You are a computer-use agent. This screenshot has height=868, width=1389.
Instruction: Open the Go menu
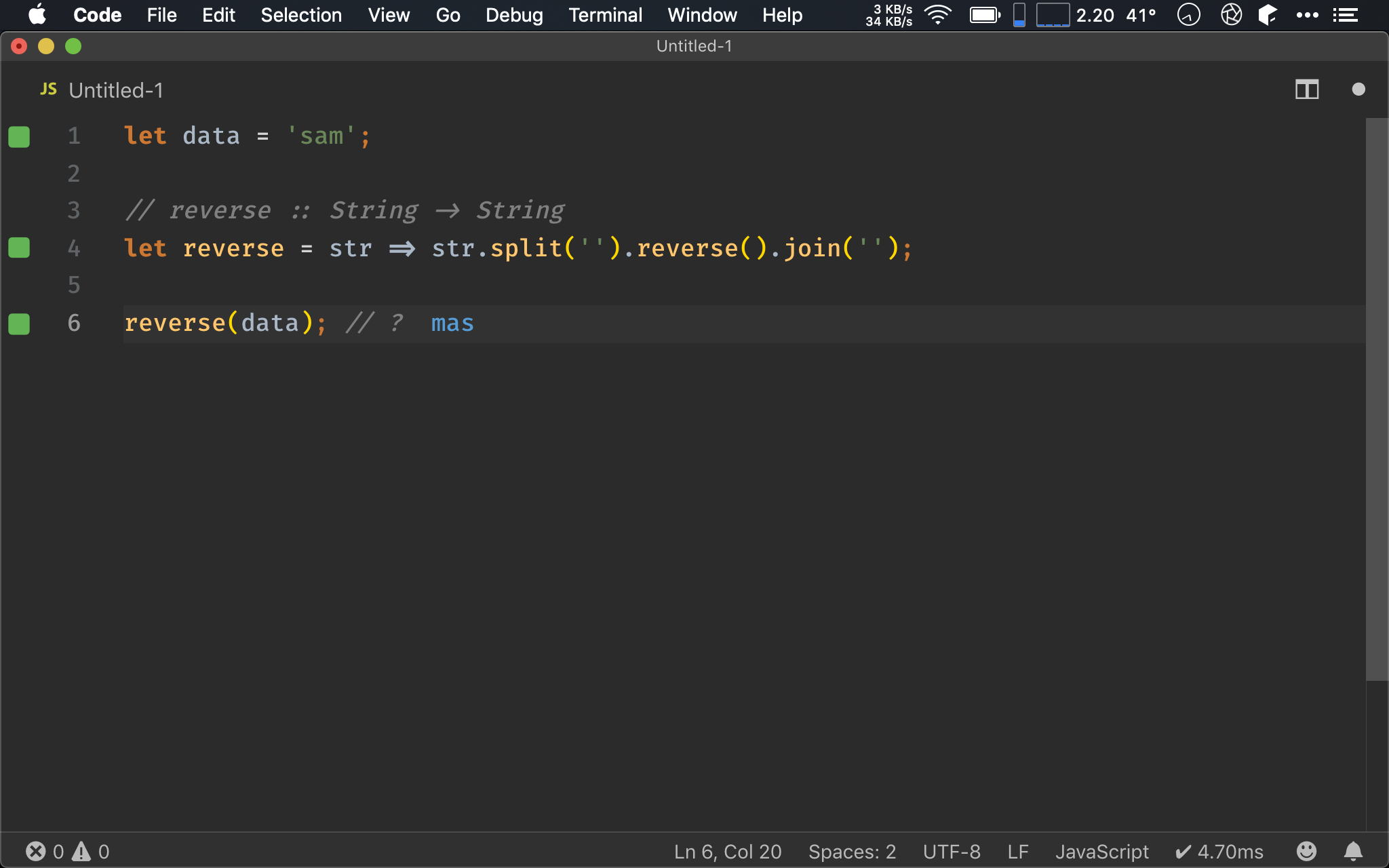point(448,15)
